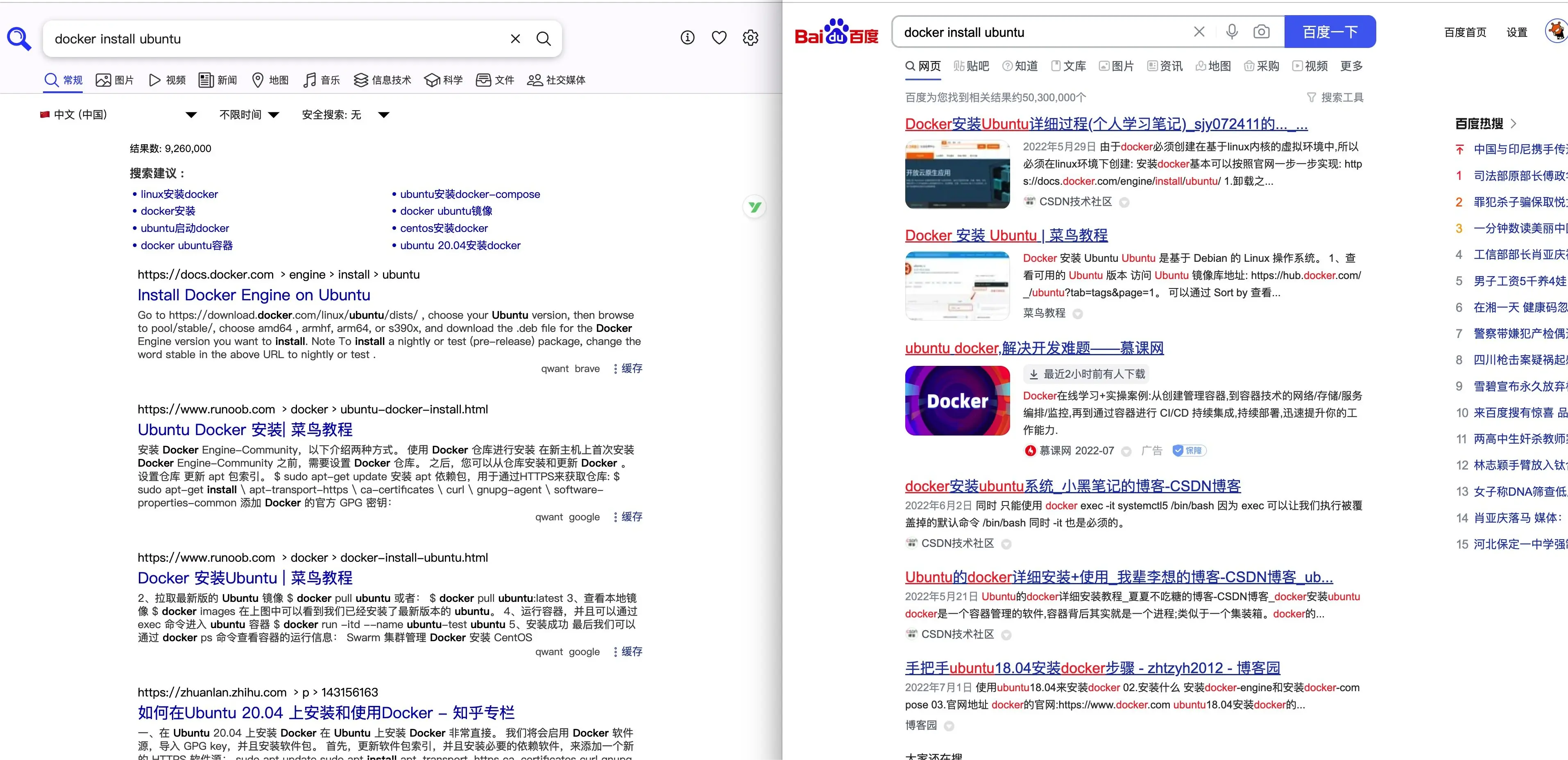Click the green floating extension icon

pos(754,207)
